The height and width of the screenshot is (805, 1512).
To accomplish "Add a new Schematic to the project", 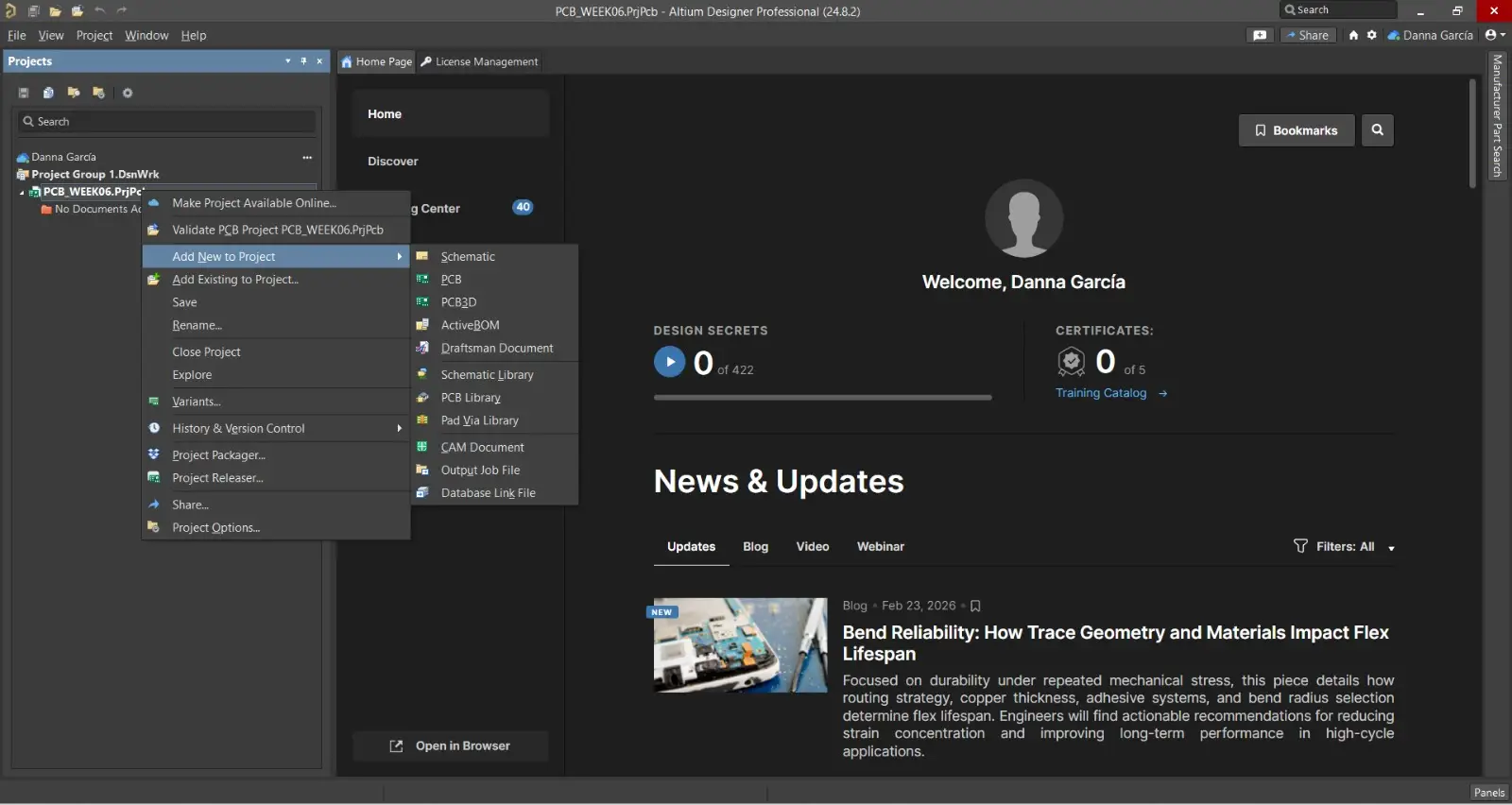I will click(494, 257).
